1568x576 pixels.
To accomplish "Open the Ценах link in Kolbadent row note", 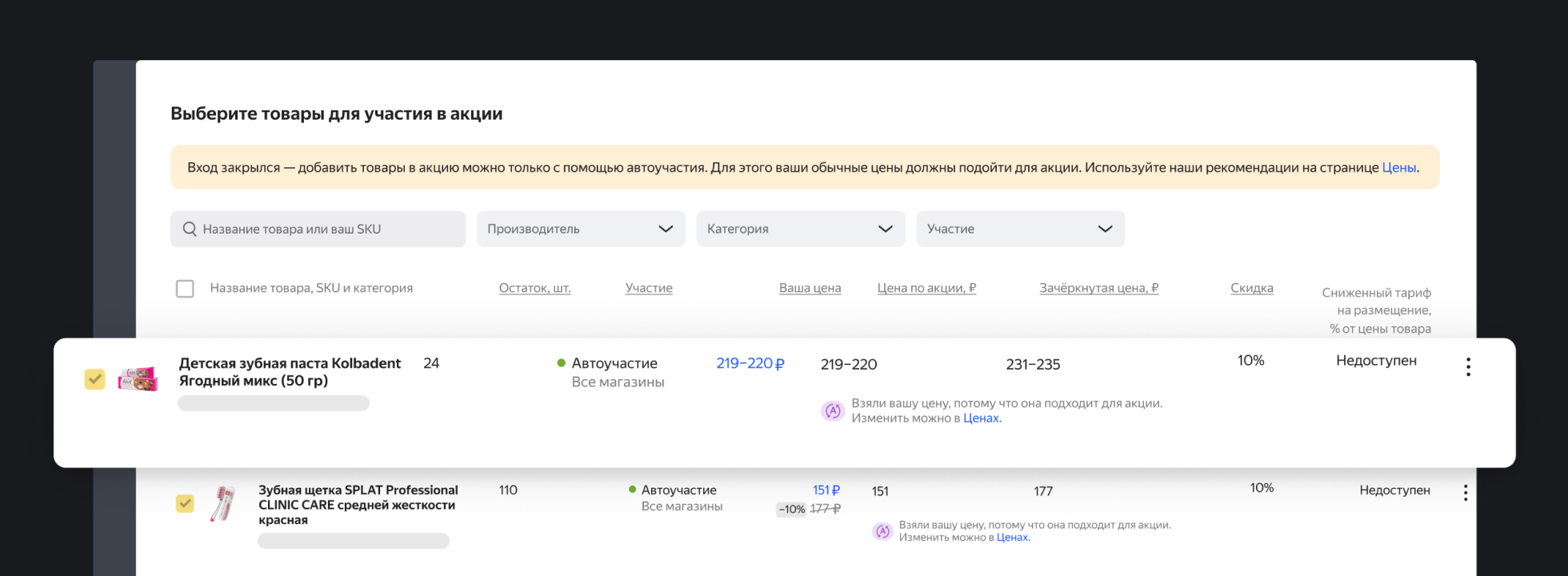I will pyautogui.click(x=981, y=418).
